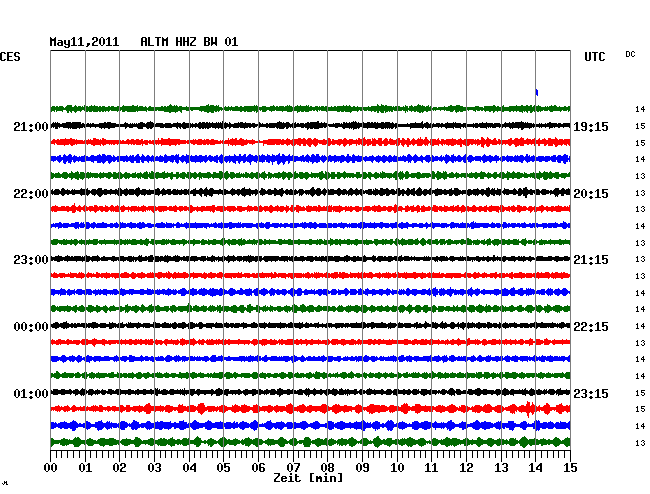This screenshot has height=494, width=650.
Task: Select the 01:00 local time label
Action: [31, 393]
